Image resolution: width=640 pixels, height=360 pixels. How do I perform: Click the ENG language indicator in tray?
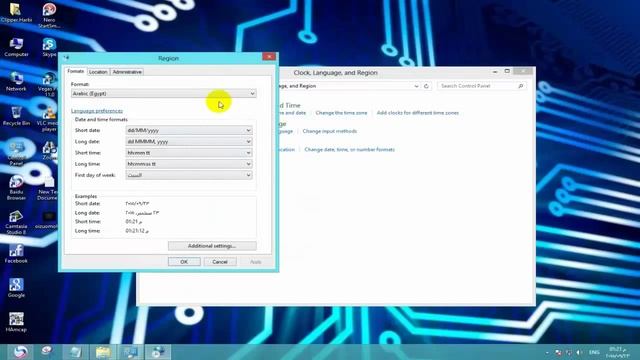(x=594, y=352)
